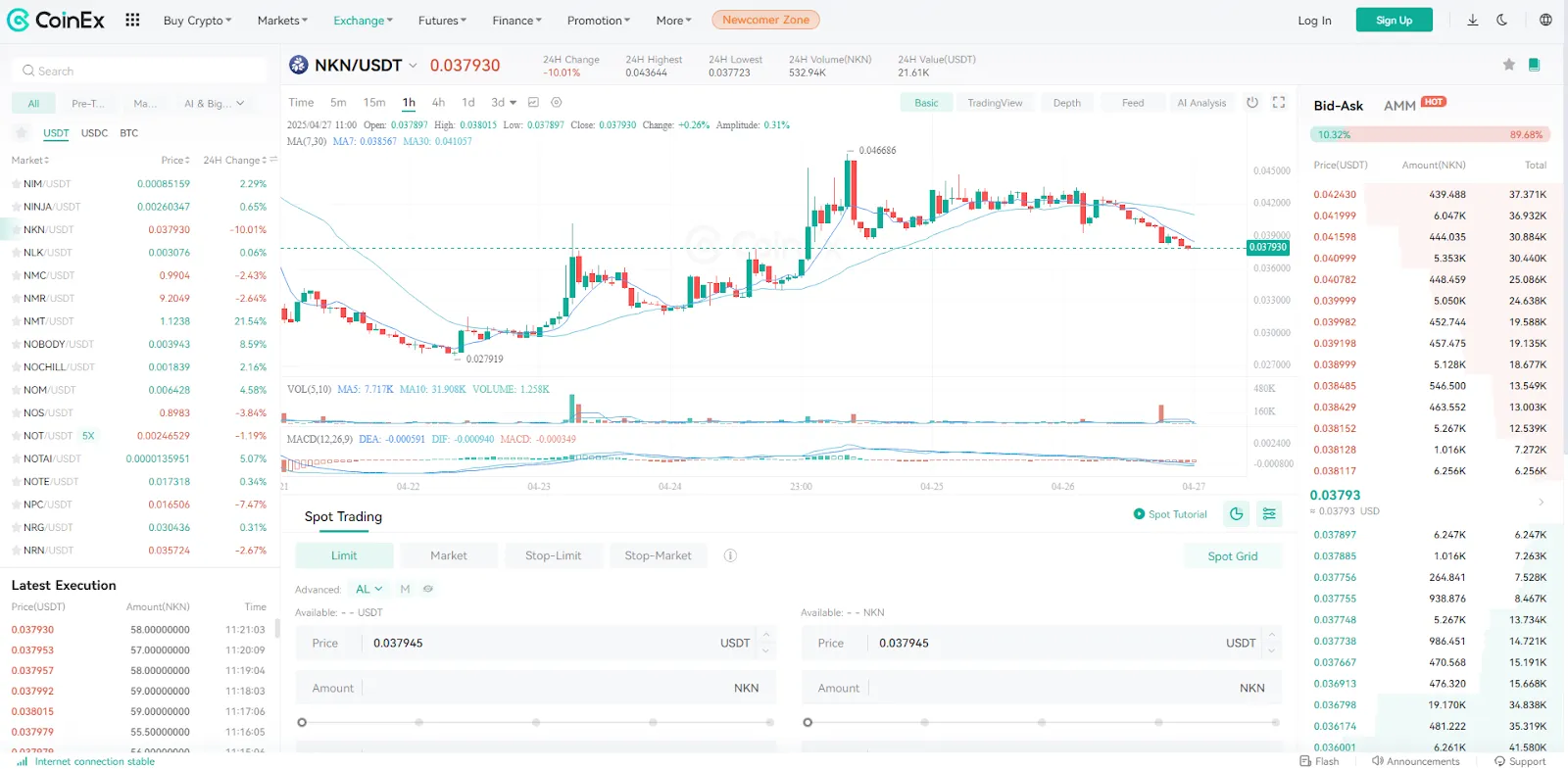1568x769 pixels.
Task: Open the Markets dropdown
Action: click(282, 20)
